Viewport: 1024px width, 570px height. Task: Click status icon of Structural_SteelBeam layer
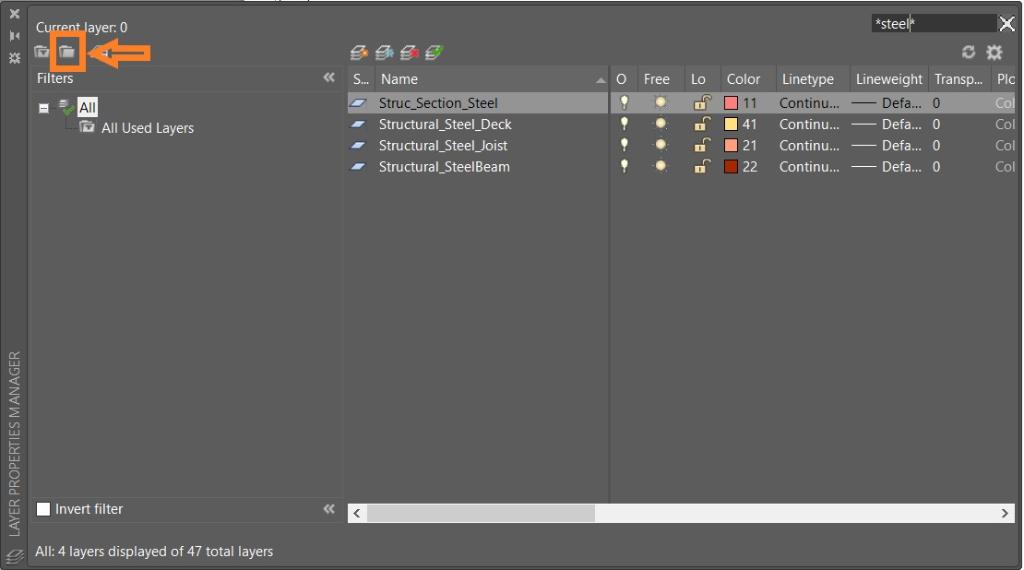pos(358,166)
